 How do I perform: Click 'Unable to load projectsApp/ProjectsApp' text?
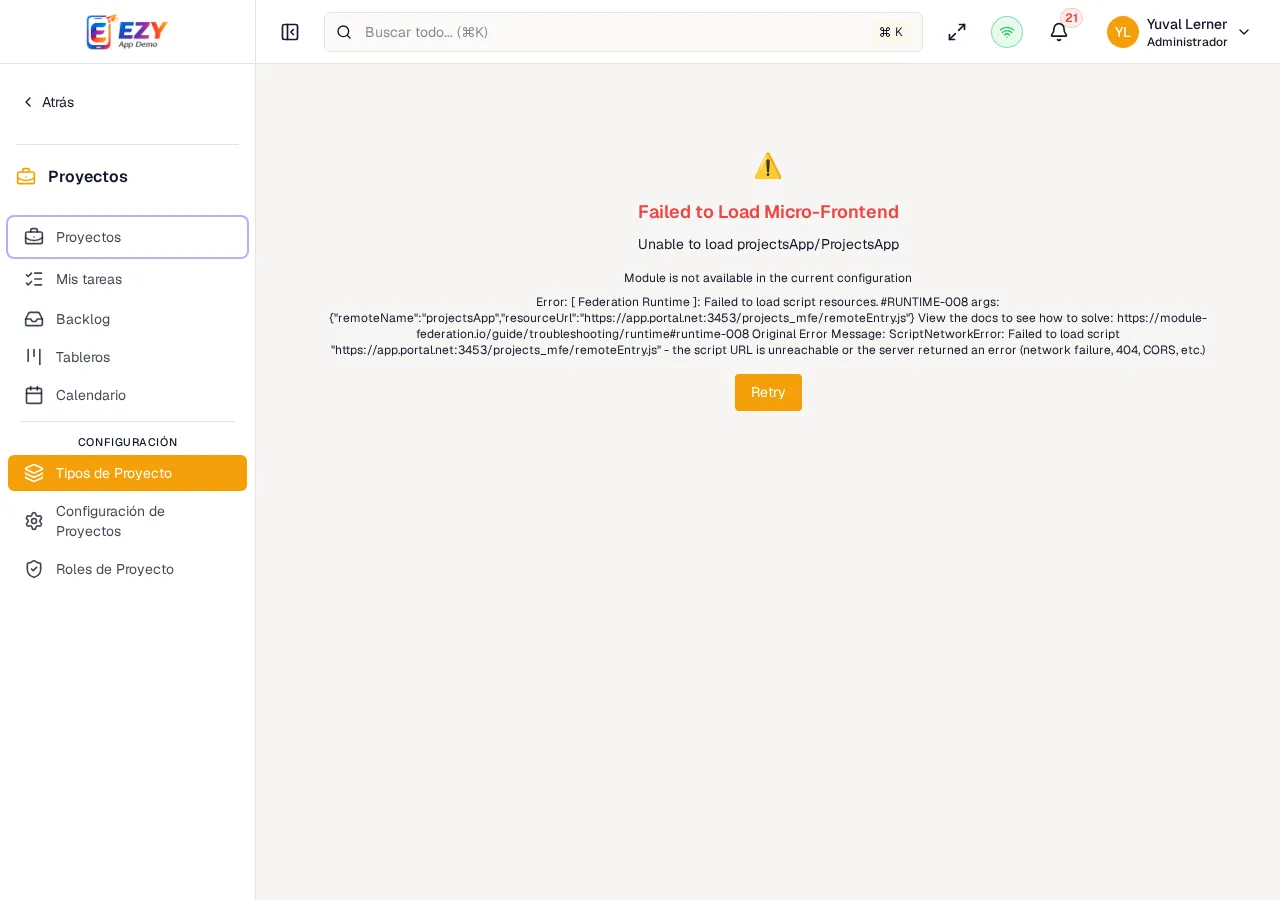point(768,244)
